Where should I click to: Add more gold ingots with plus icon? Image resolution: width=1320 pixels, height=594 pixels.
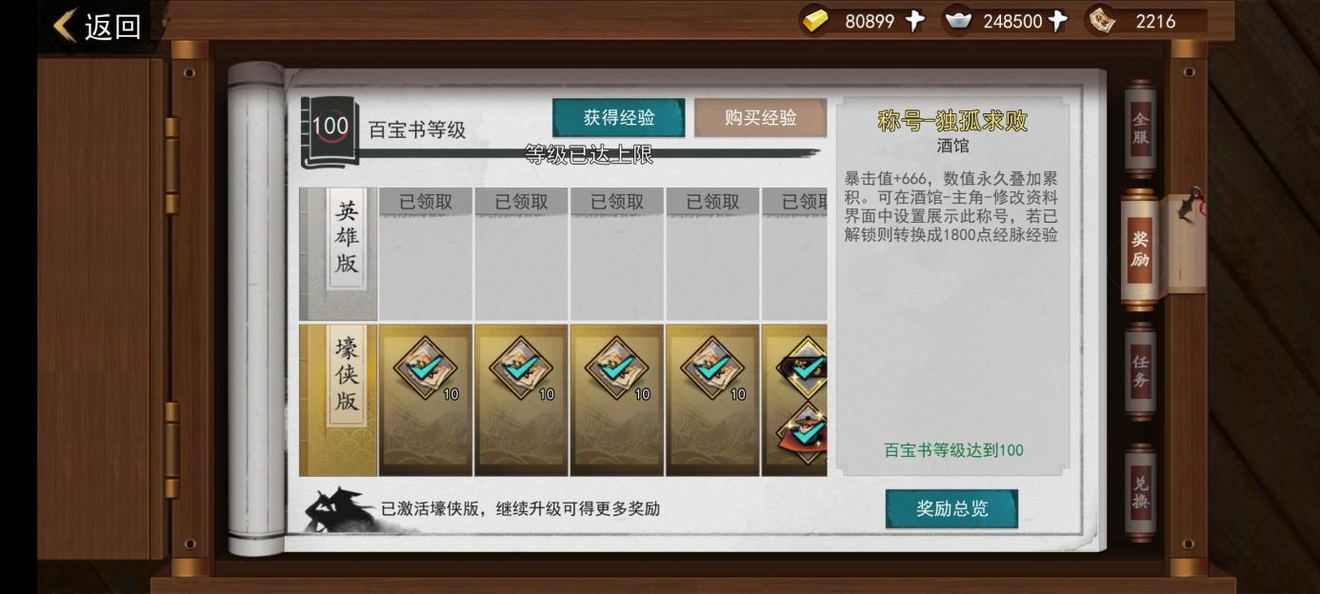(x=915, y=21)
